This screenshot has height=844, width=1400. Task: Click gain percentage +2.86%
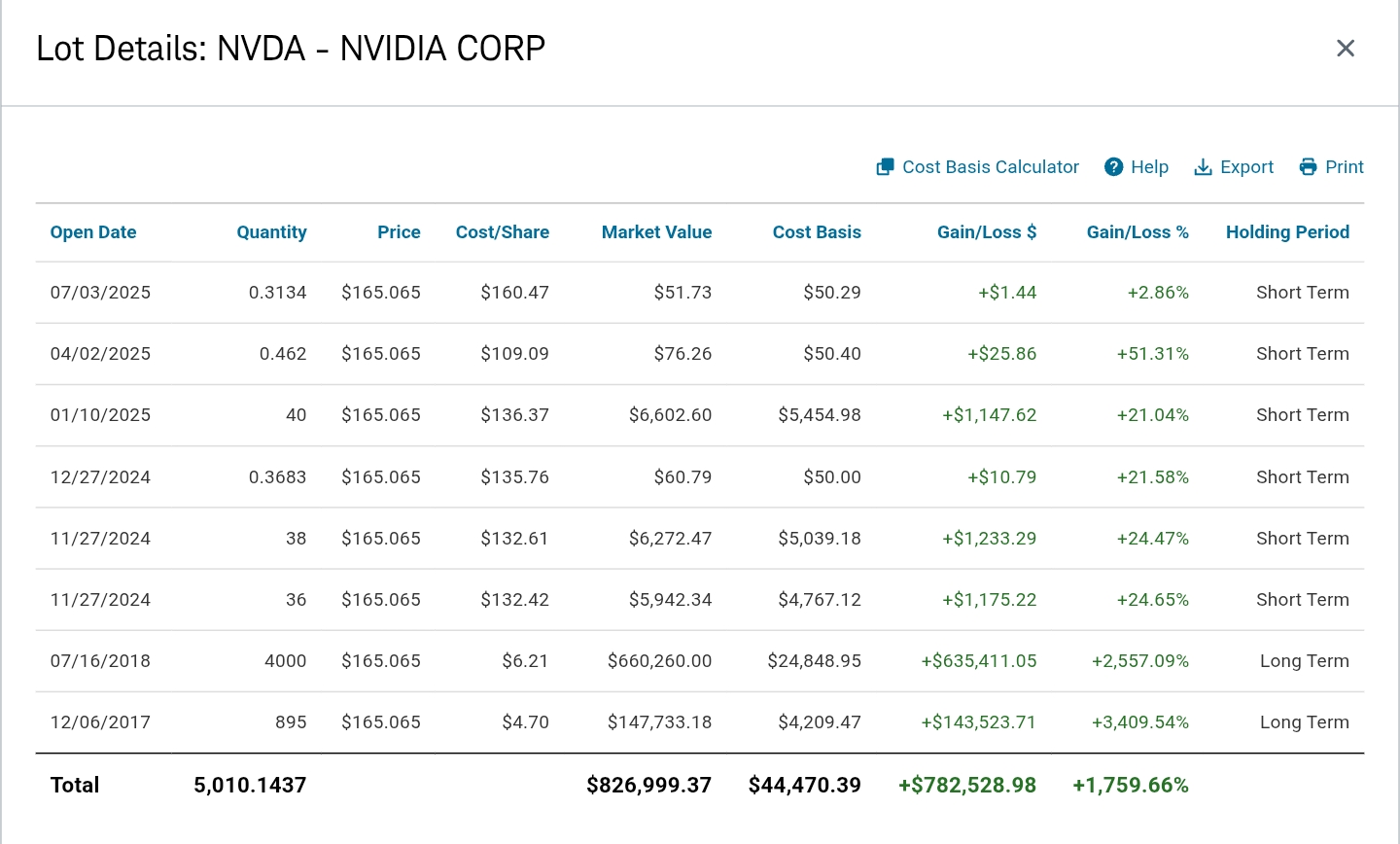click(x=1158, y=293)
